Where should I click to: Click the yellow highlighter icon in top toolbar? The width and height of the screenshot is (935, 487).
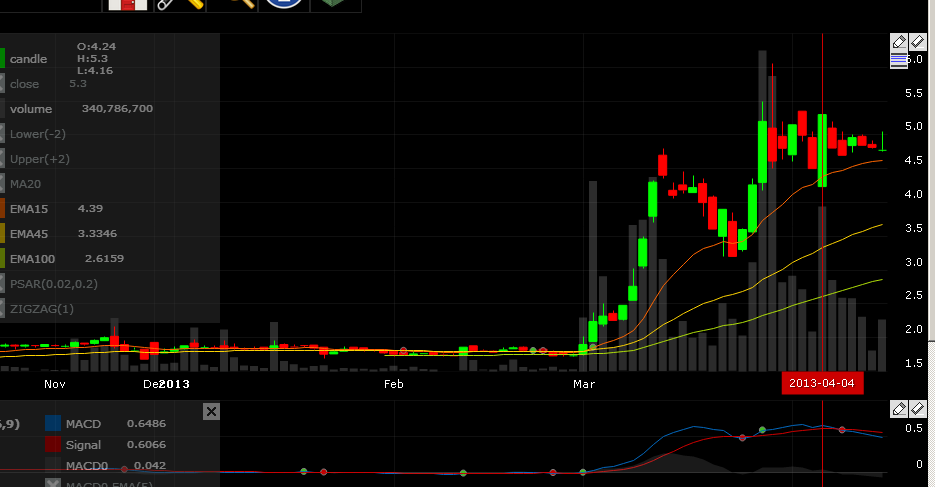click(x=195, y=3)
